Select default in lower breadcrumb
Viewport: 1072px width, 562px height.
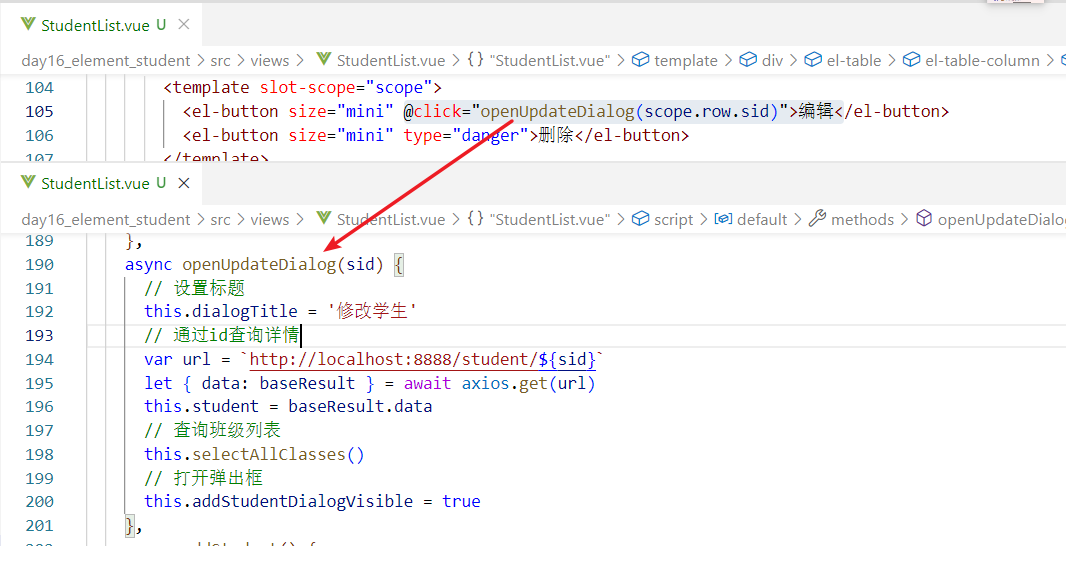point(762,219)
